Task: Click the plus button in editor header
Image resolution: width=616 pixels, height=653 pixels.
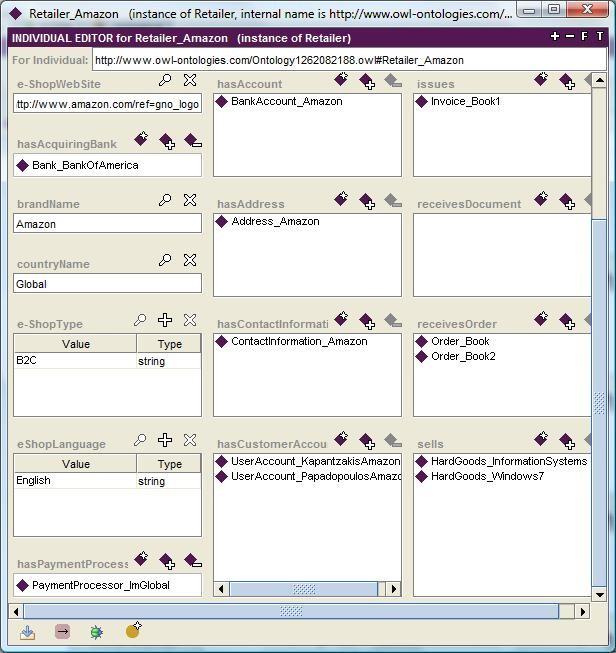Action: [x=555, y=37]
